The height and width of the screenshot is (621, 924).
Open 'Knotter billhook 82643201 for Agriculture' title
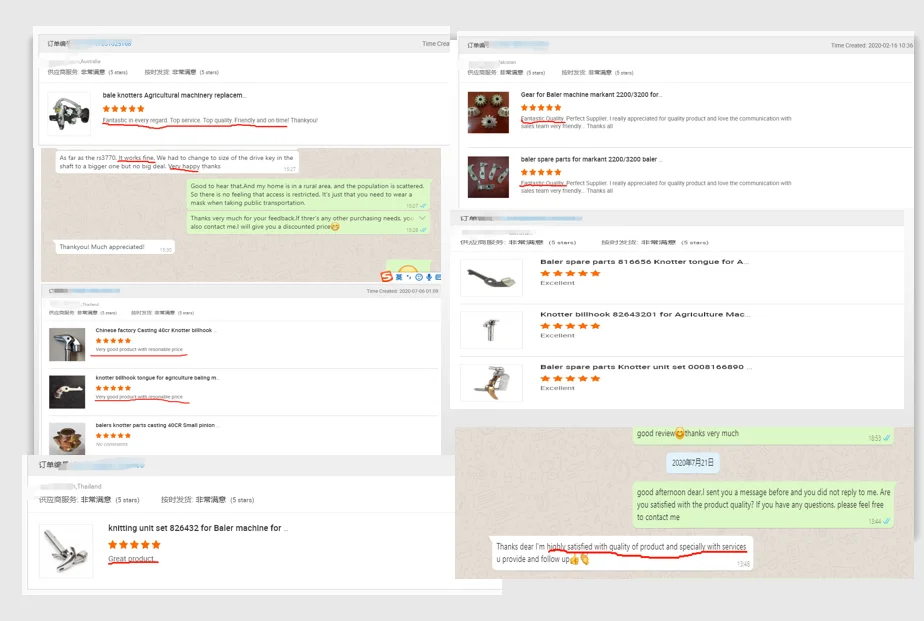645,314
